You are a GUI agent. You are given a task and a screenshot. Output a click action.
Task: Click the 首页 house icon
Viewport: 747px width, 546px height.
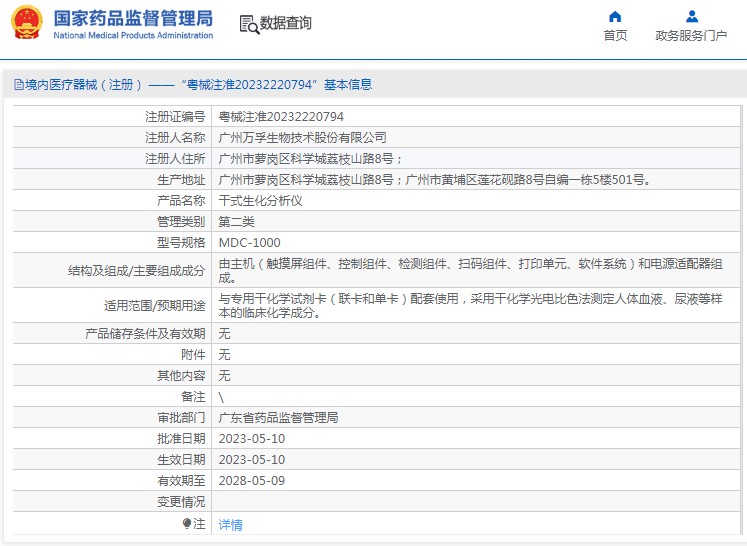pos(615,16)
